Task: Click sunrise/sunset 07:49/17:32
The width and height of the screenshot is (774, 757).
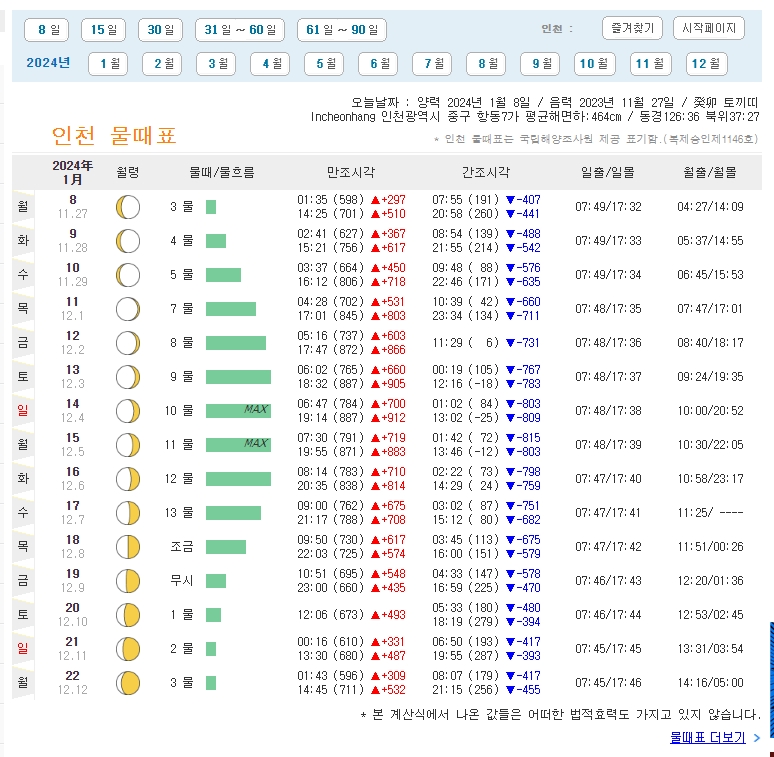Action: (608, 207)
